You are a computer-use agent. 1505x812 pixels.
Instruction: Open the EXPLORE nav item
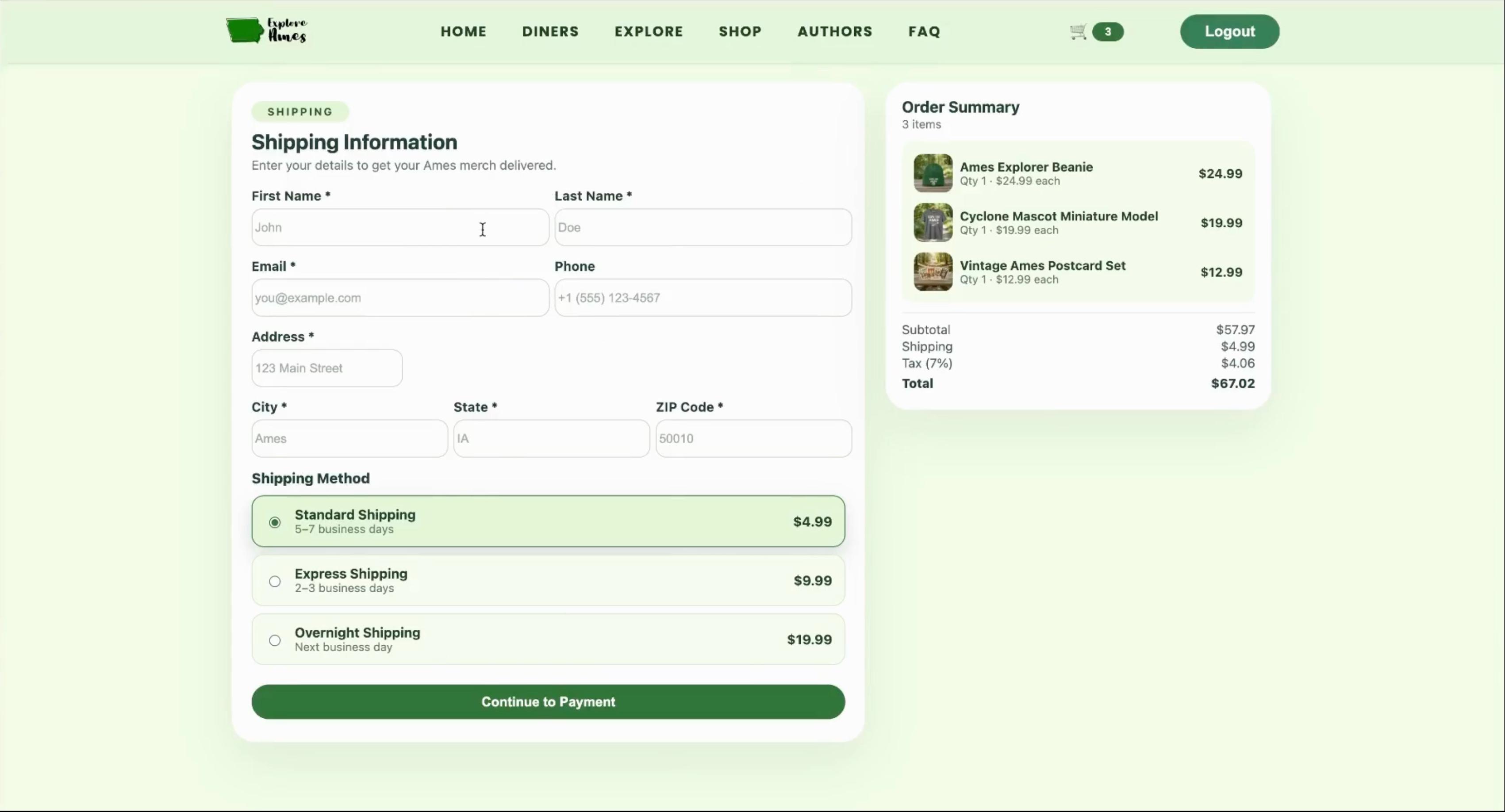tap(649, 31)
